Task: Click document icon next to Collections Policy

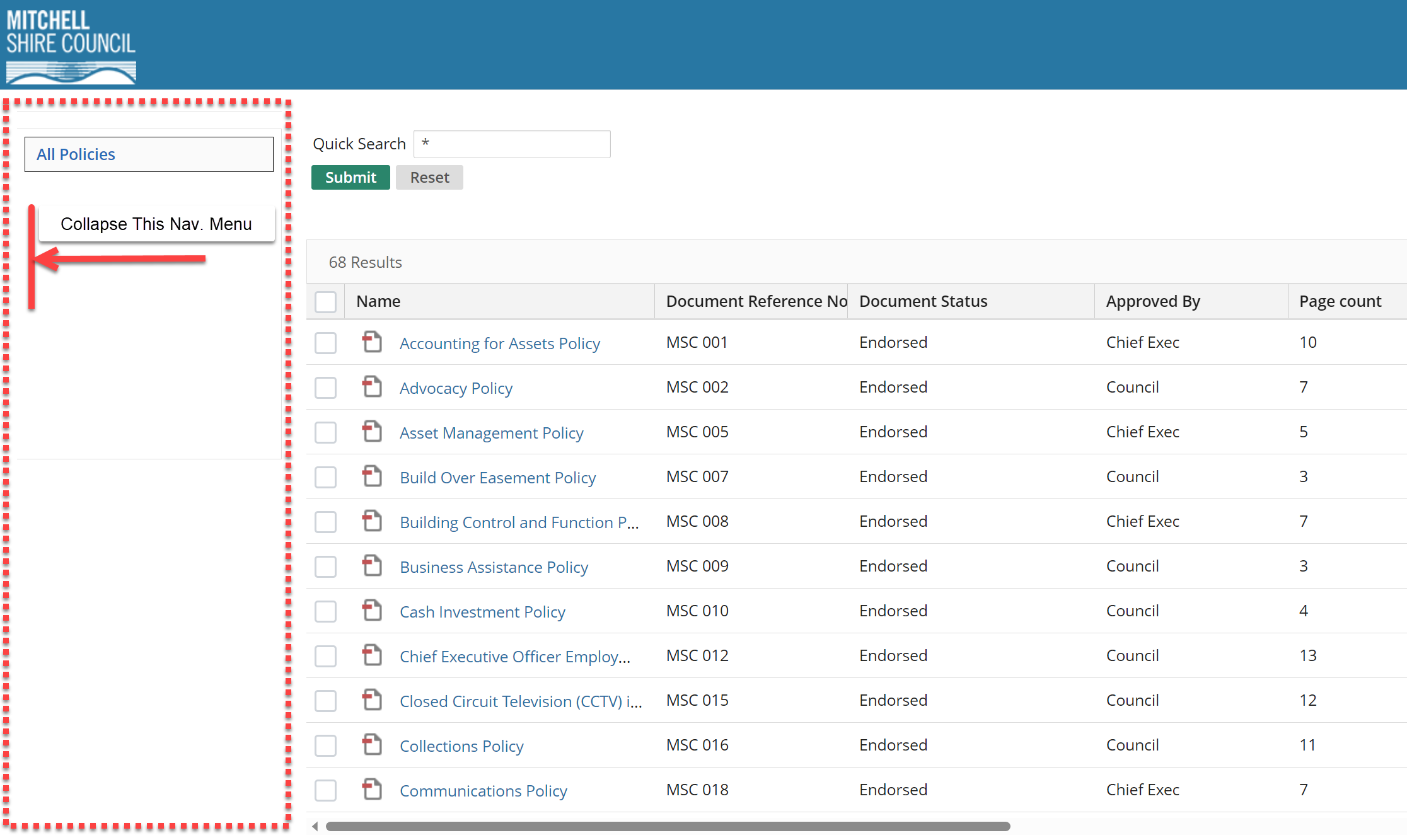Action: tap(372, 745)
